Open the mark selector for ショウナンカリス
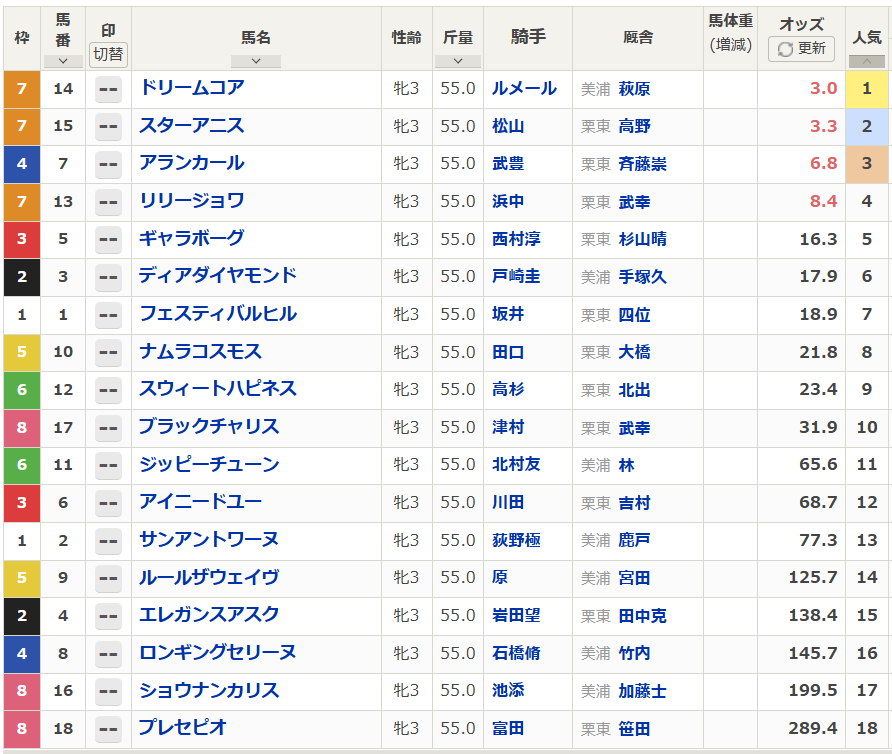 108,691
